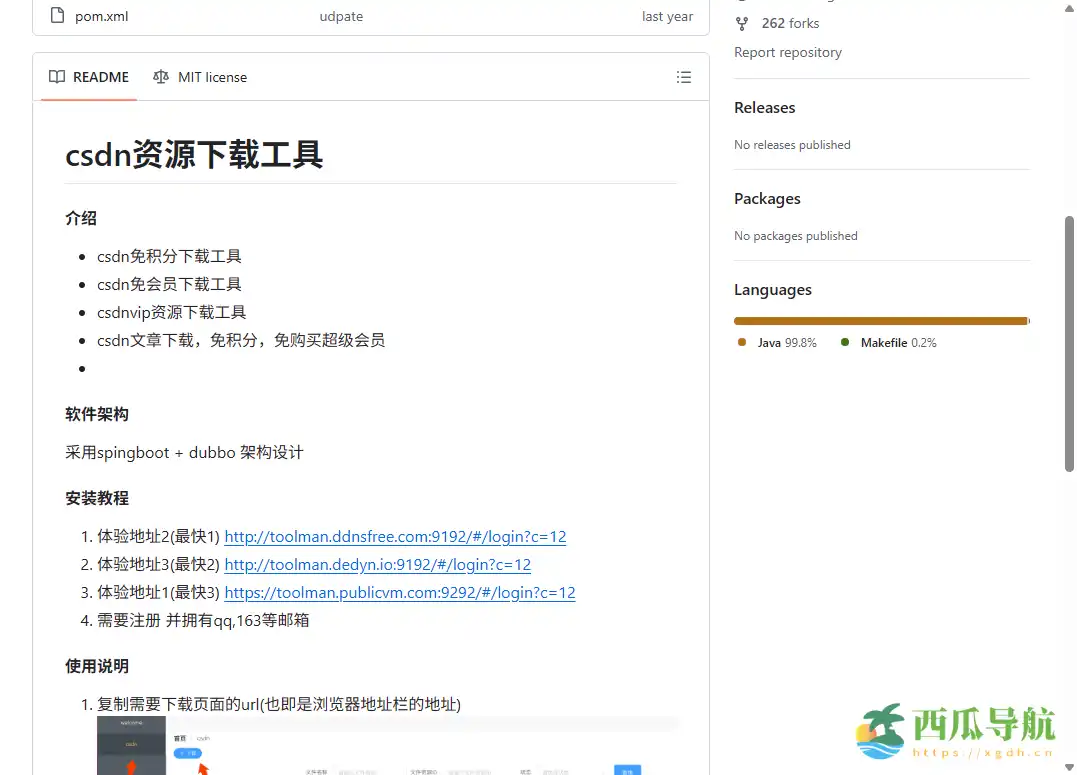Click the udpate commit message
Image resolution: width=1077 pixels, height=775 pixels.
pos(341,16)
